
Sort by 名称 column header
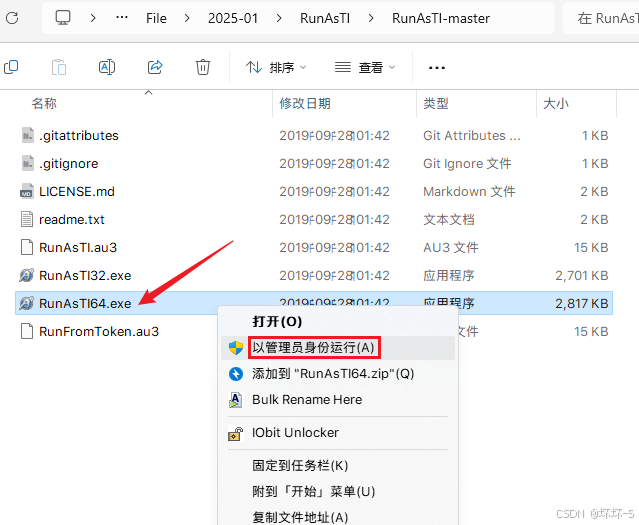[44, 104]
